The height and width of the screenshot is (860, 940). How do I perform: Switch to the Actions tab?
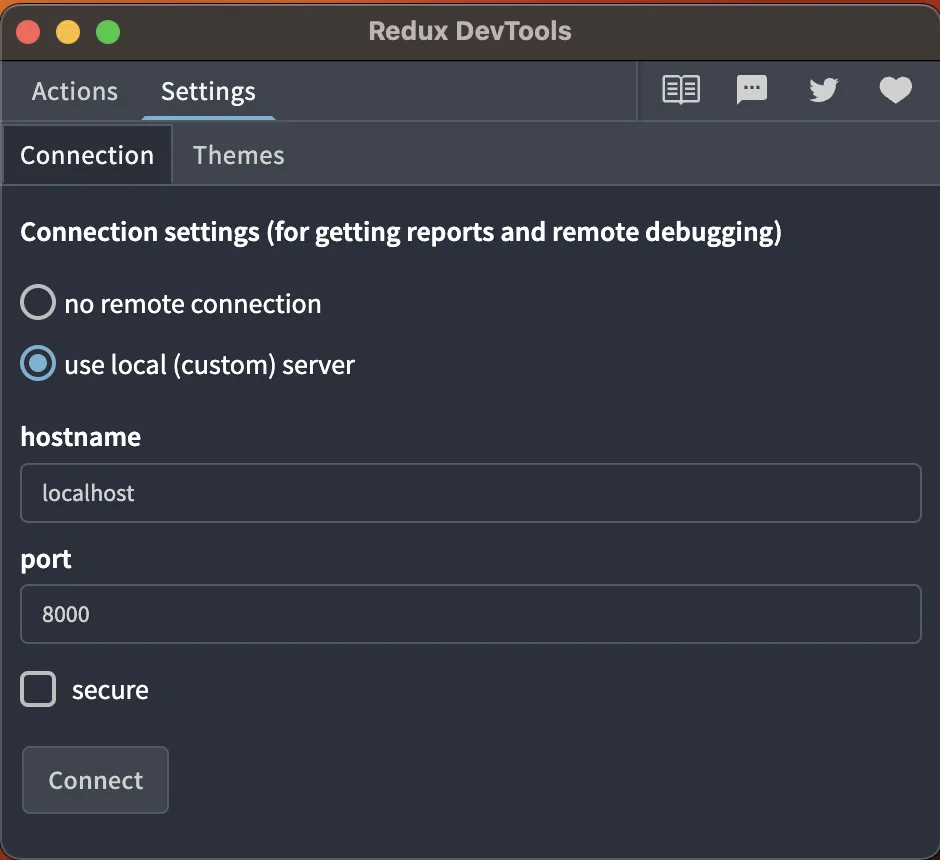point(75,92)
